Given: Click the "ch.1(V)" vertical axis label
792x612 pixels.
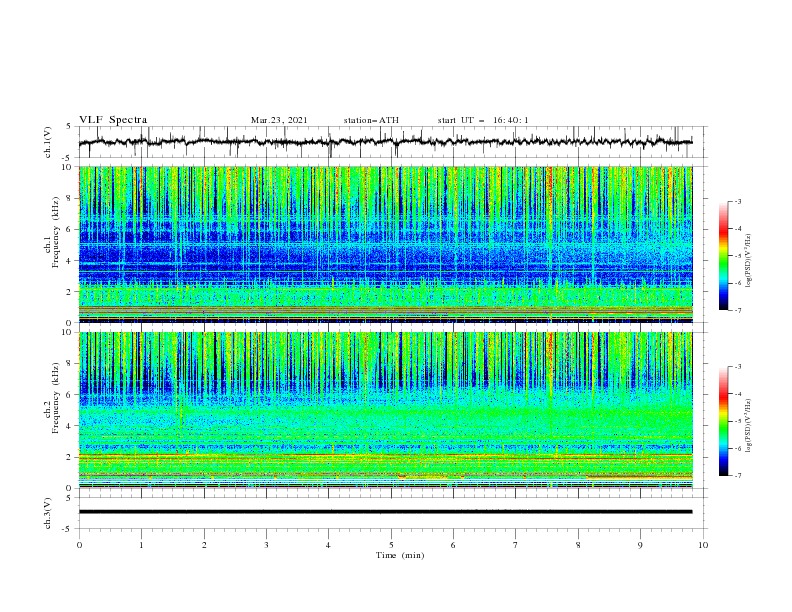Looking at the screenshot, I should click(48, 142).
